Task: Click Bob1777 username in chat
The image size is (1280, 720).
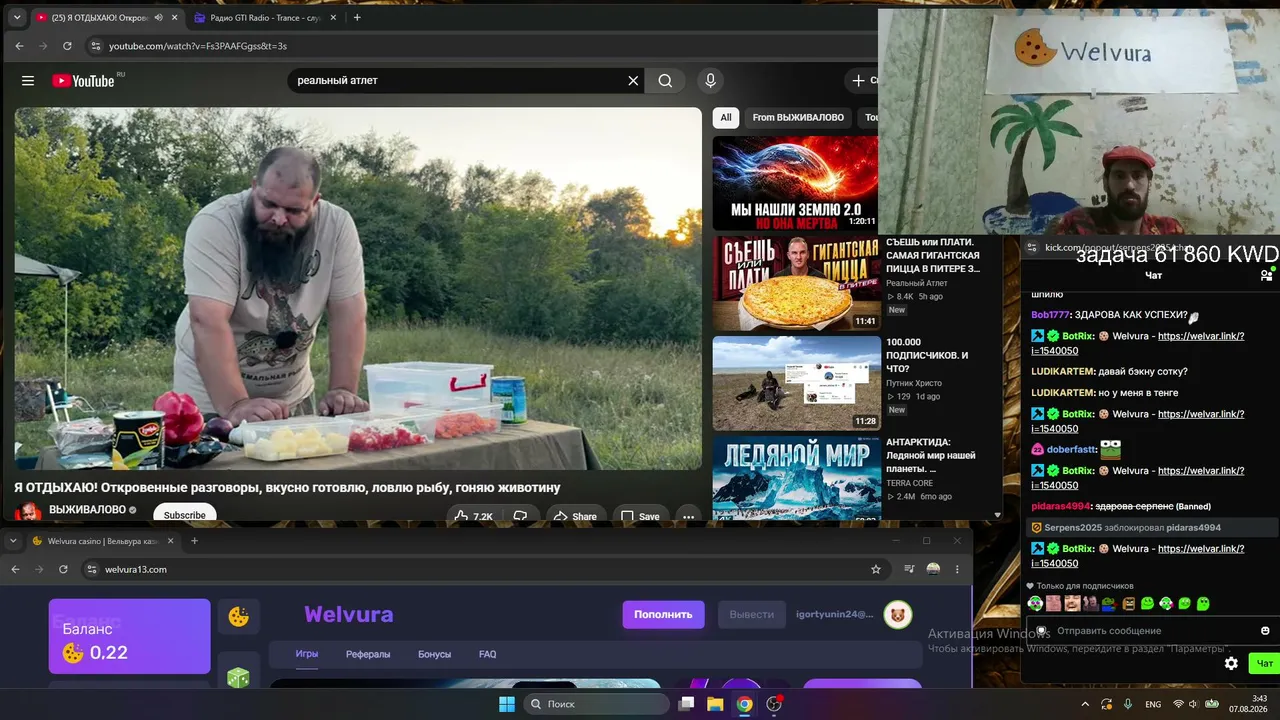Action: pyautogui.click(x=1050, y=315)
